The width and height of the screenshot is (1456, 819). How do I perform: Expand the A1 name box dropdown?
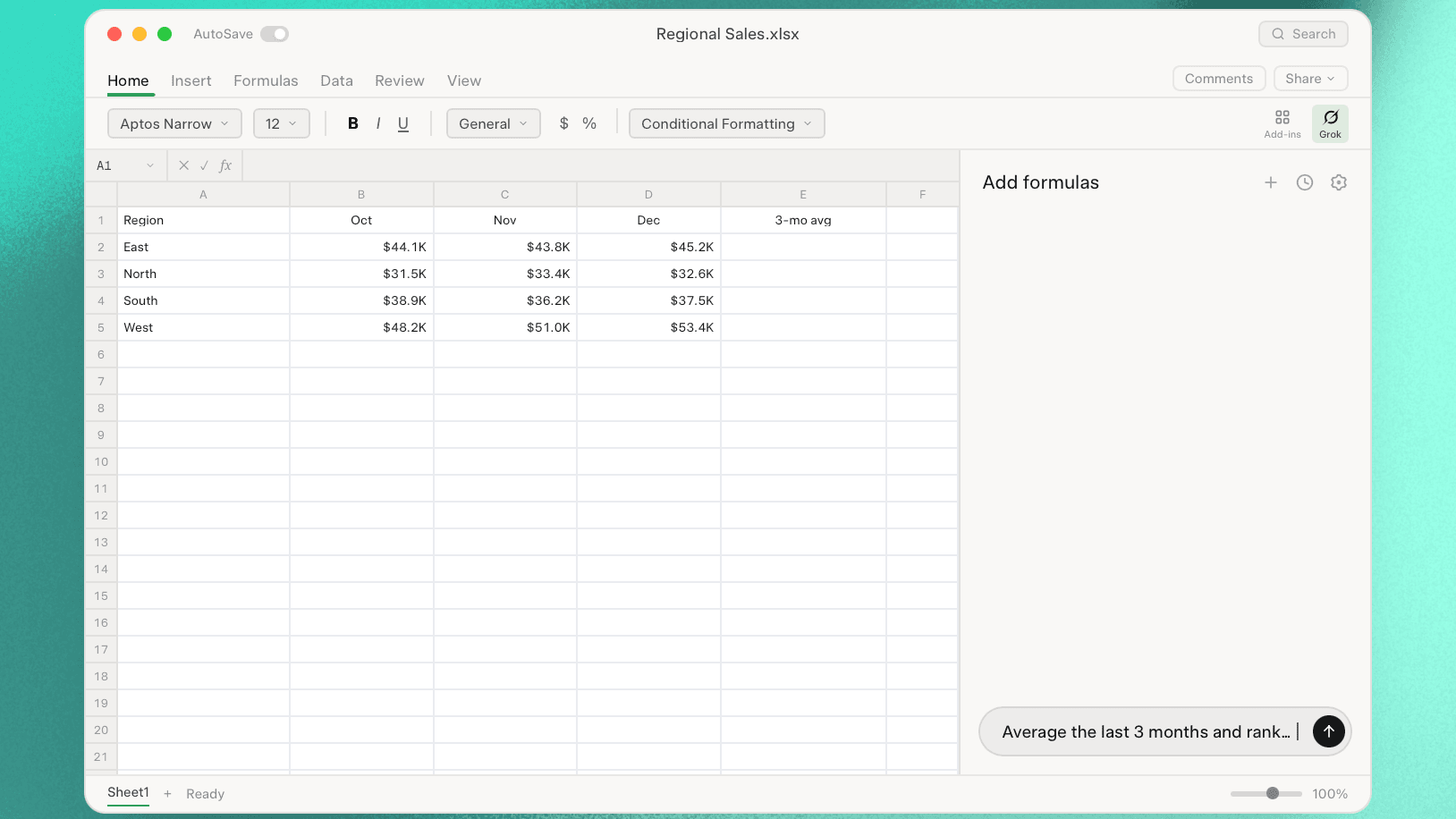[150, 165]
